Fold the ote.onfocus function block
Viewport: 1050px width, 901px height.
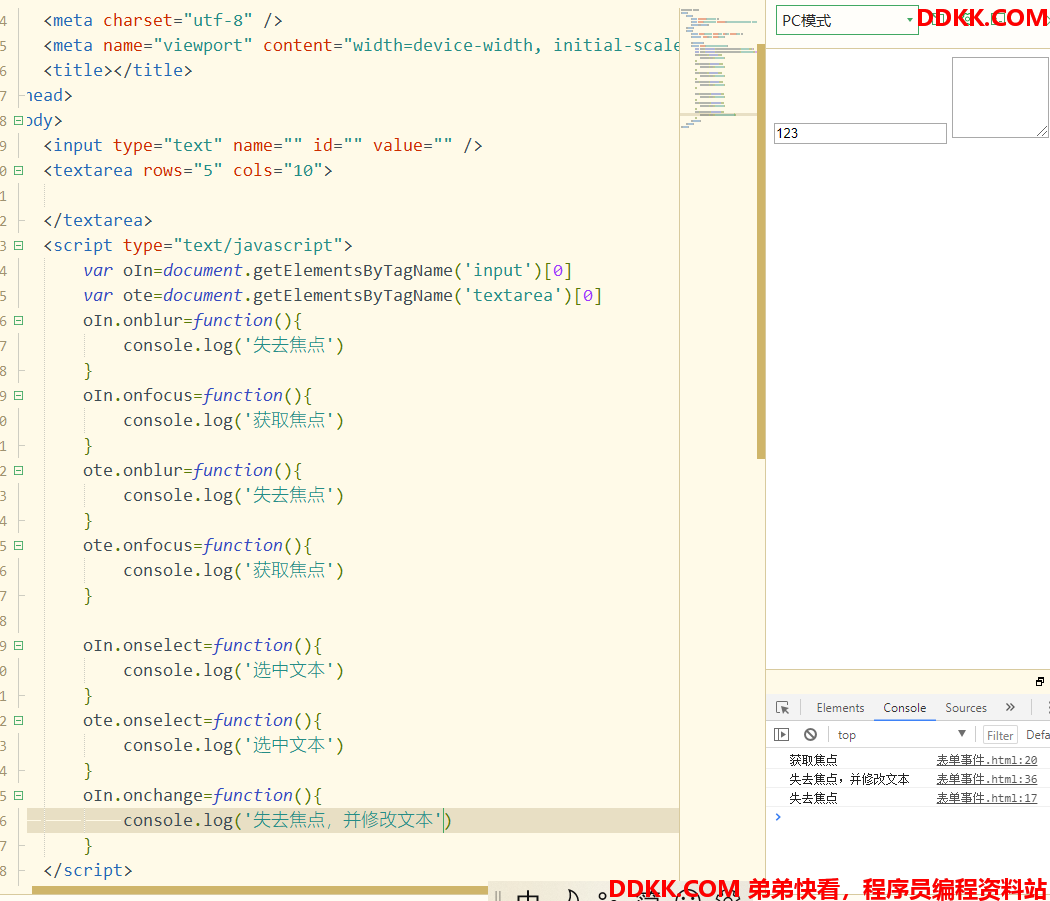[19, 546]
